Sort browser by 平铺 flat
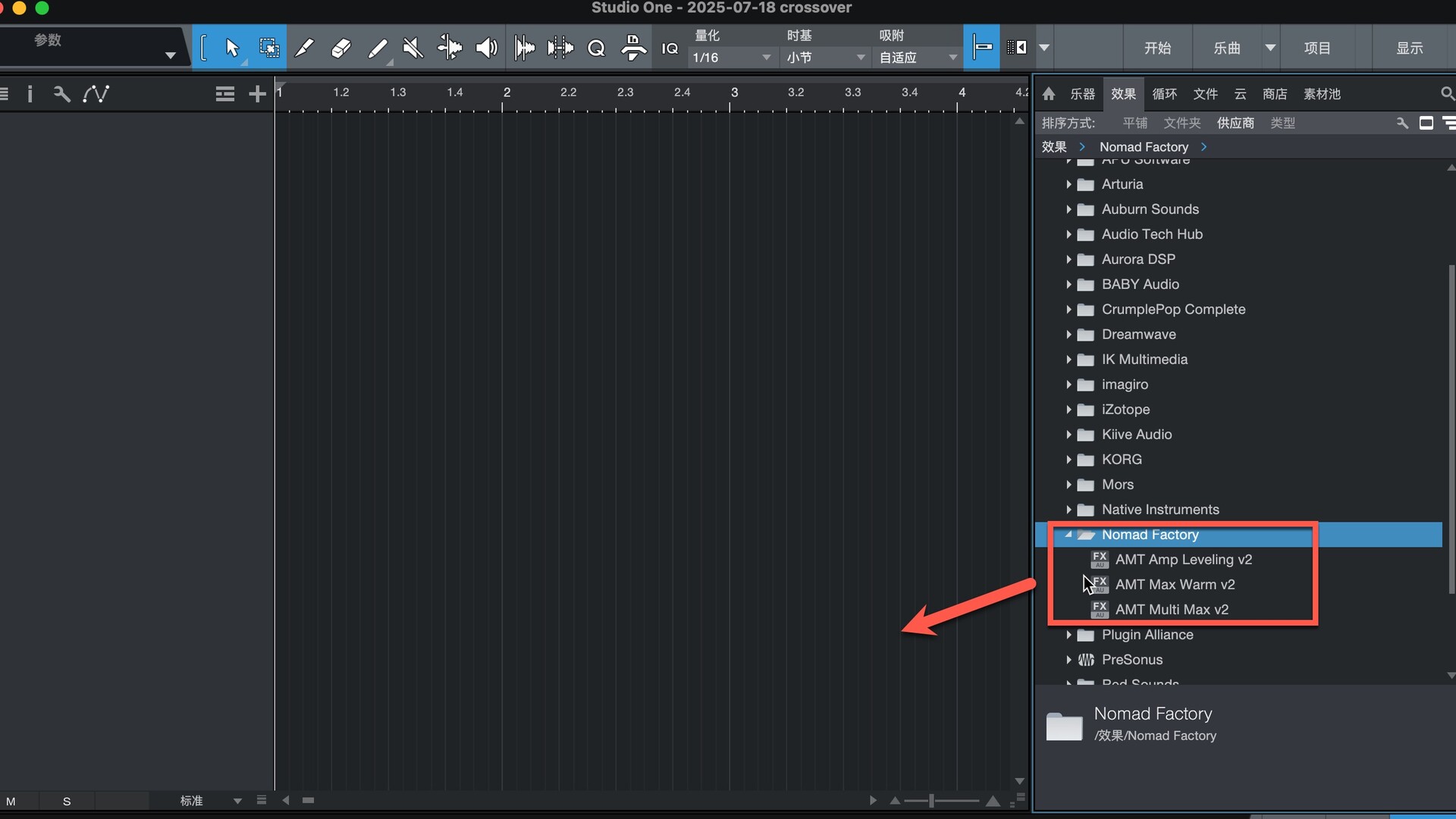This screenshot has height=819, width=1456. pyautogui.click(x=1135, y=123)
